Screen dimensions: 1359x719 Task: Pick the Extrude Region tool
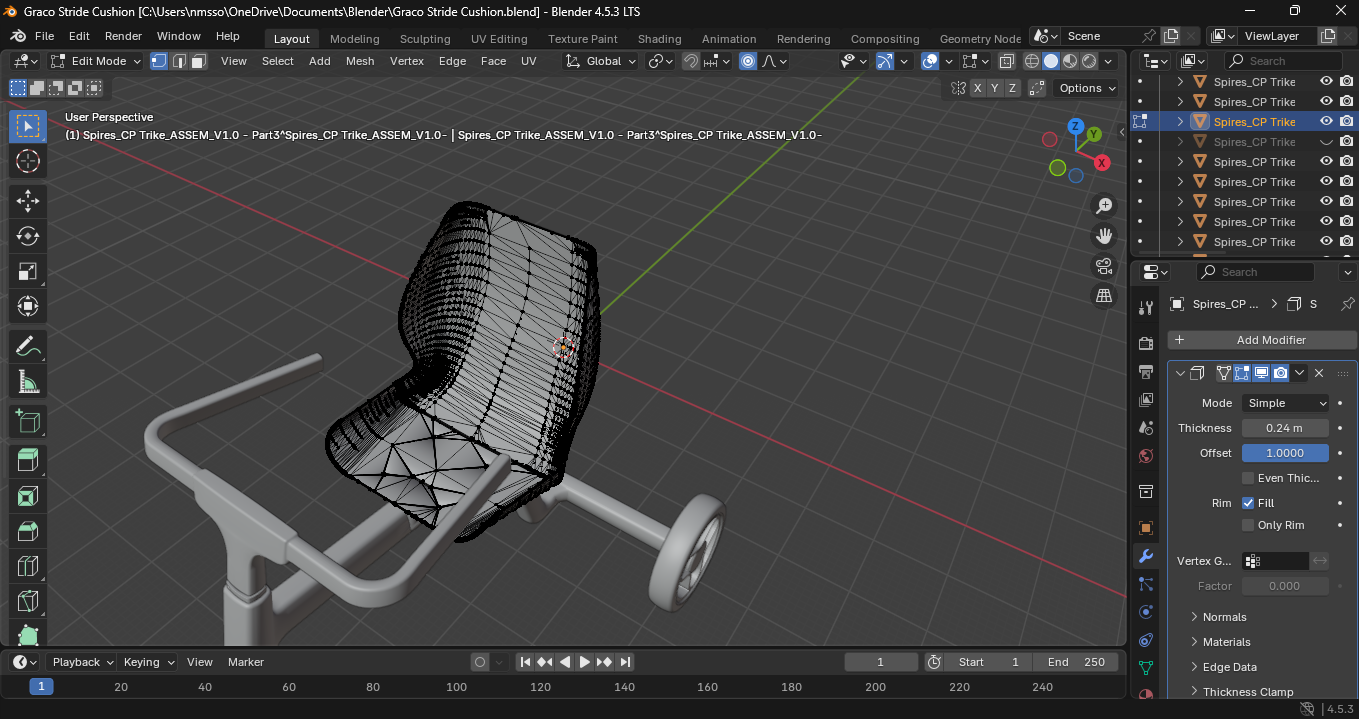(x=28, y=460)
